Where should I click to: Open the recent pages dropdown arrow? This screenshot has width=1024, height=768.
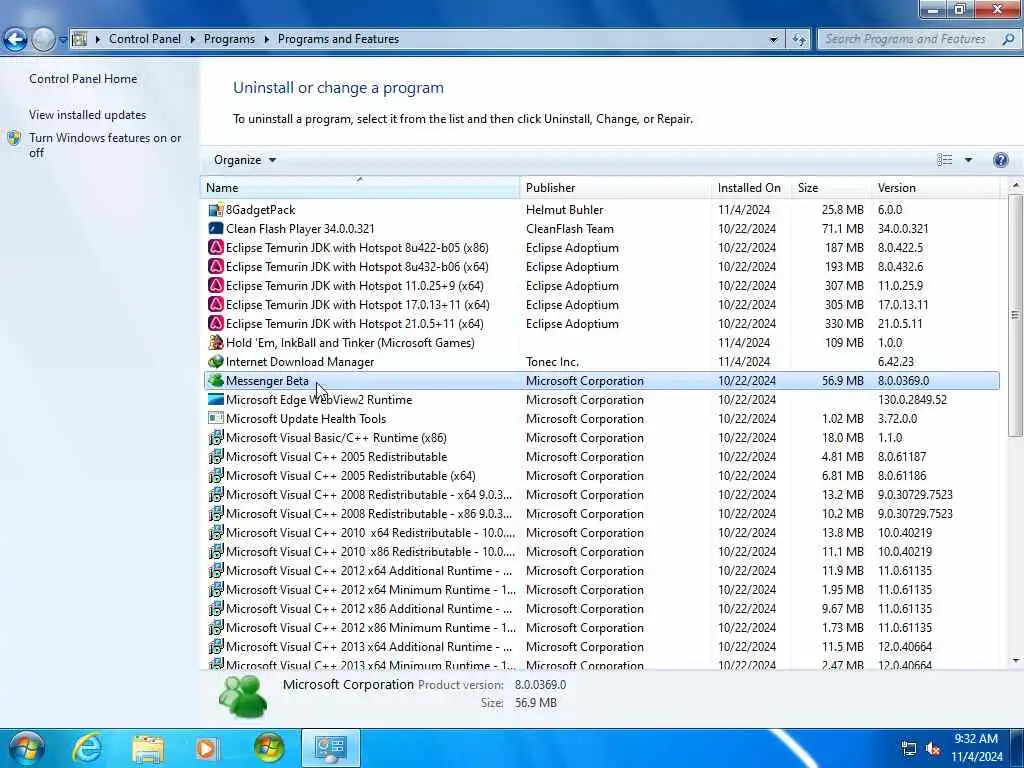pos(63,39)
